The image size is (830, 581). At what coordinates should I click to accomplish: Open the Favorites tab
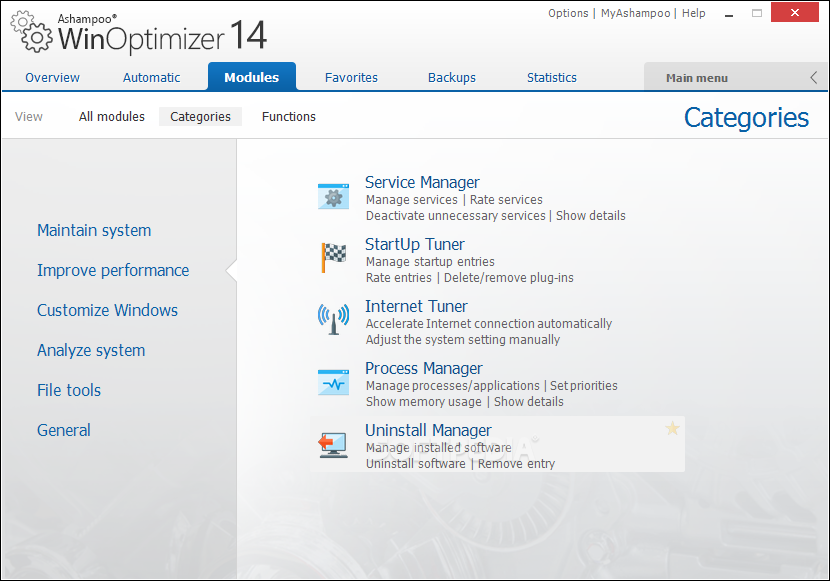pyautogui.click(x=351, y=77)
